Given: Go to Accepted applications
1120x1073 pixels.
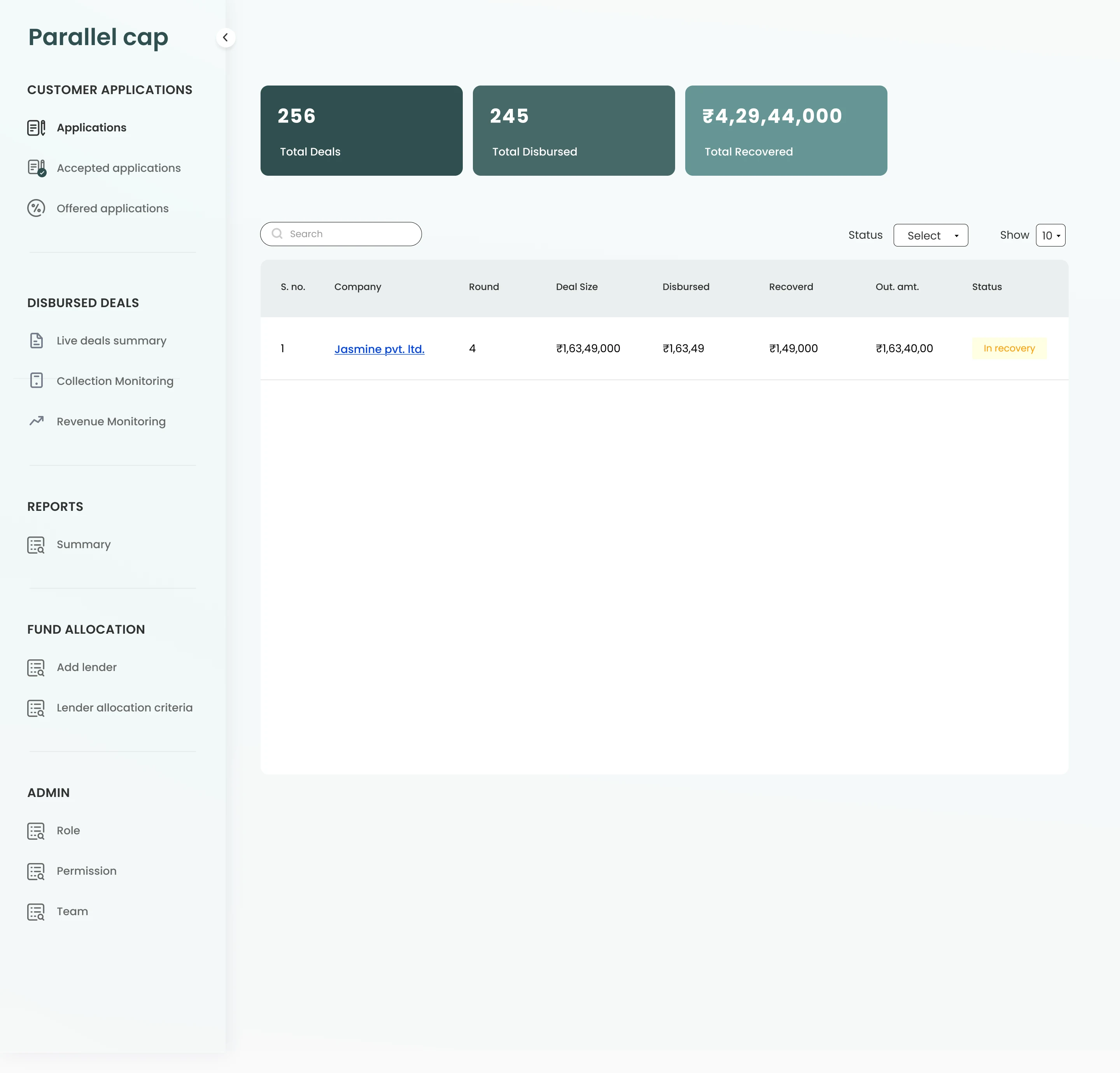Looking at the screenshot, I should pyautogui.click(x=118, y=168).
